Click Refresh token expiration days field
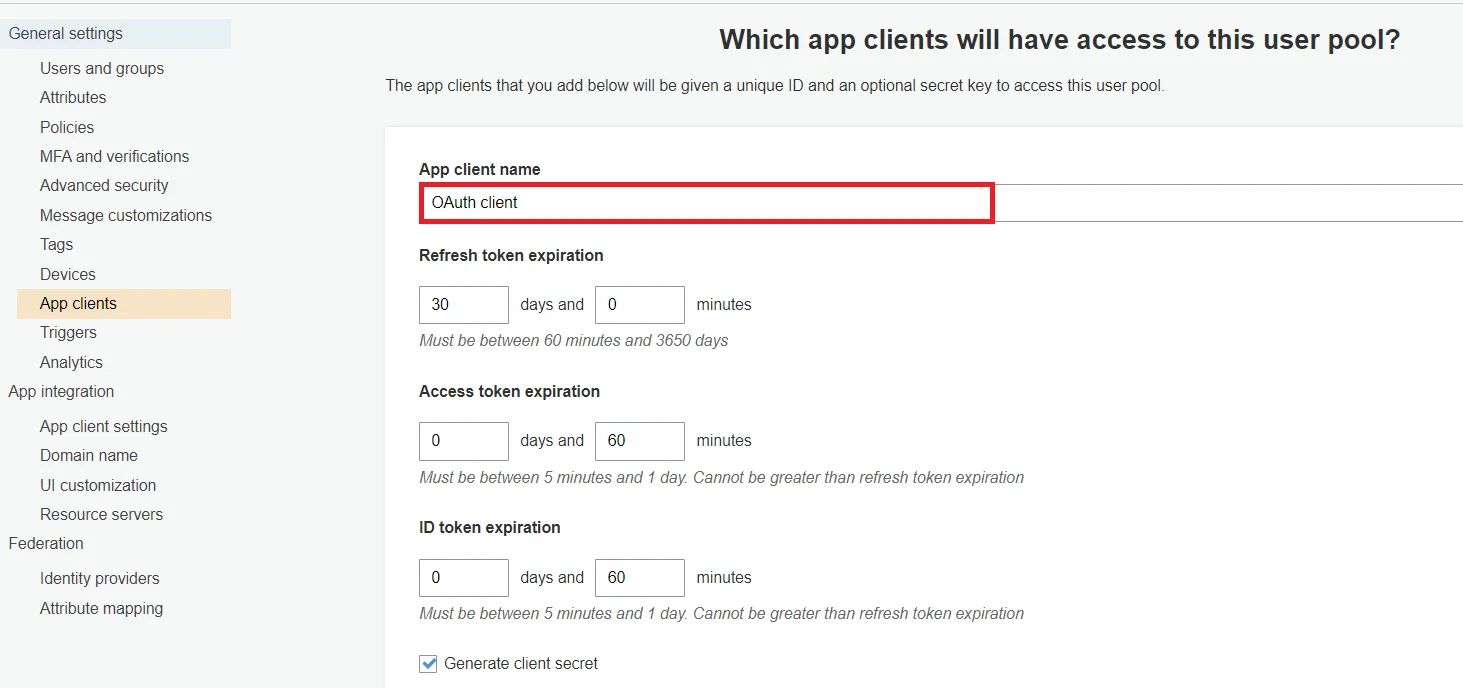 coord(464,305)
